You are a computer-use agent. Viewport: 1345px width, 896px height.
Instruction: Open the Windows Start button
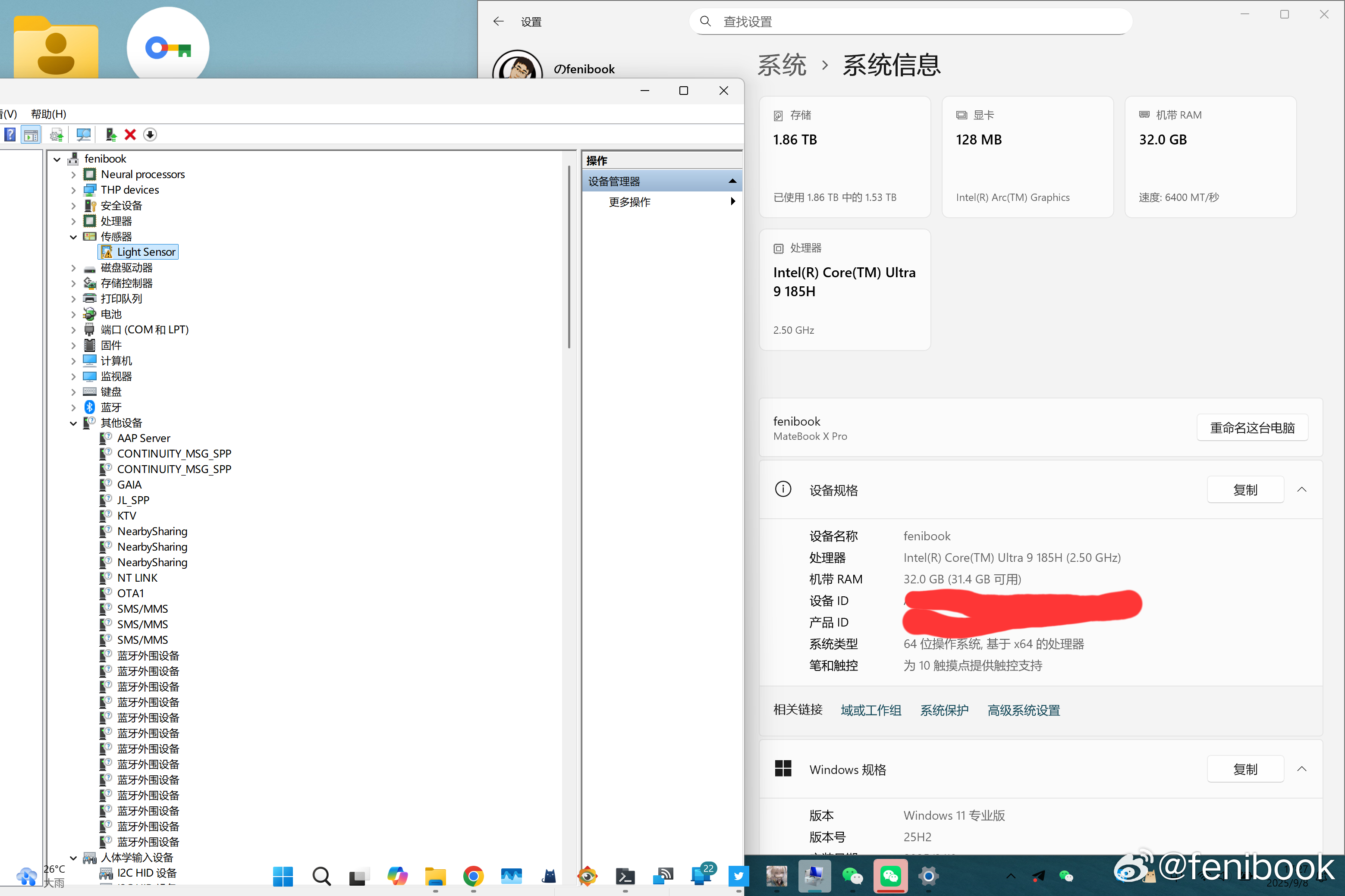[x=283, y=876]
